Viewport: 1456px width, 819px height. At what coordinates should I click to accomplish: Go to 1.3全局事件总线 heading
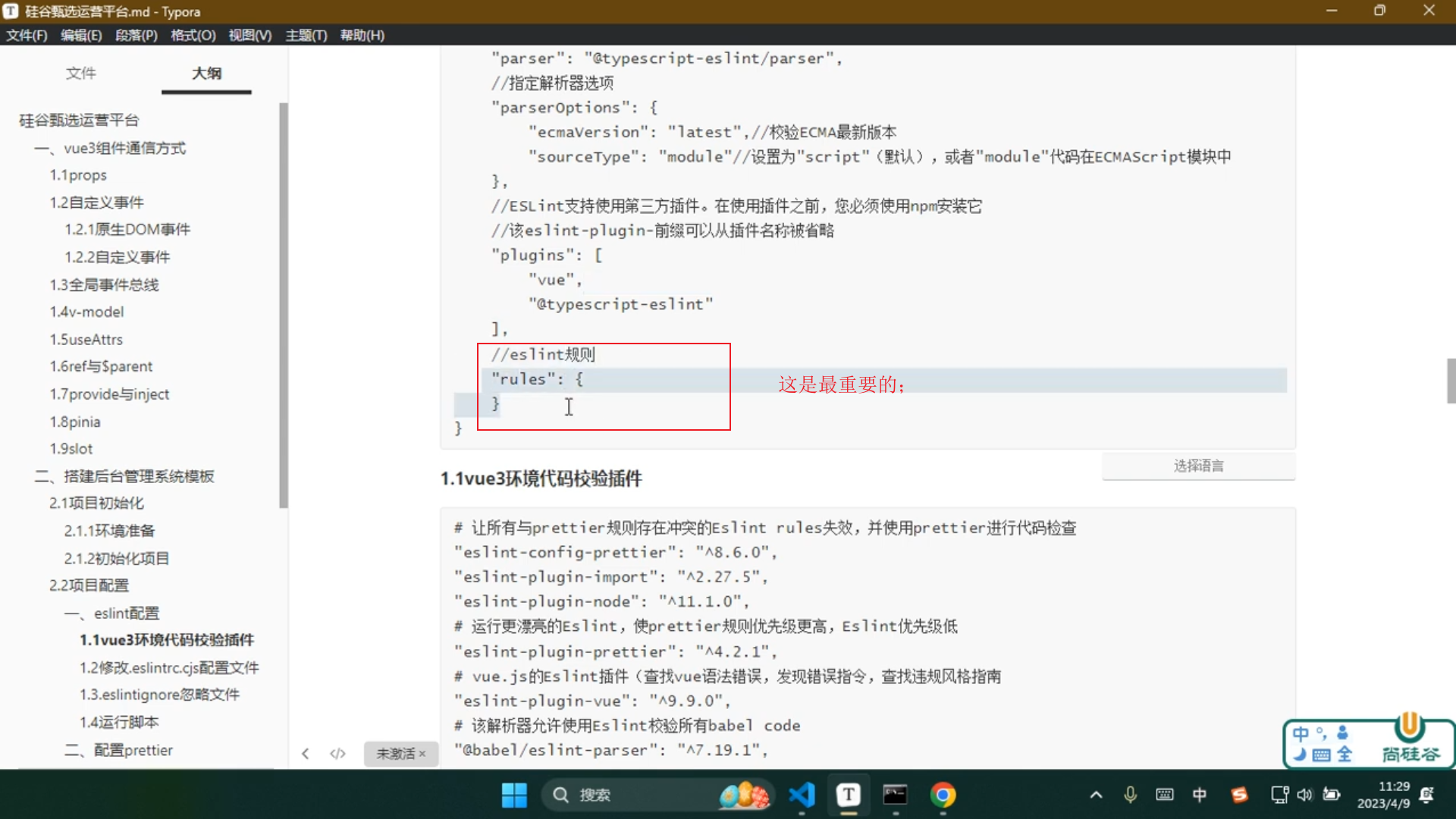105,284
